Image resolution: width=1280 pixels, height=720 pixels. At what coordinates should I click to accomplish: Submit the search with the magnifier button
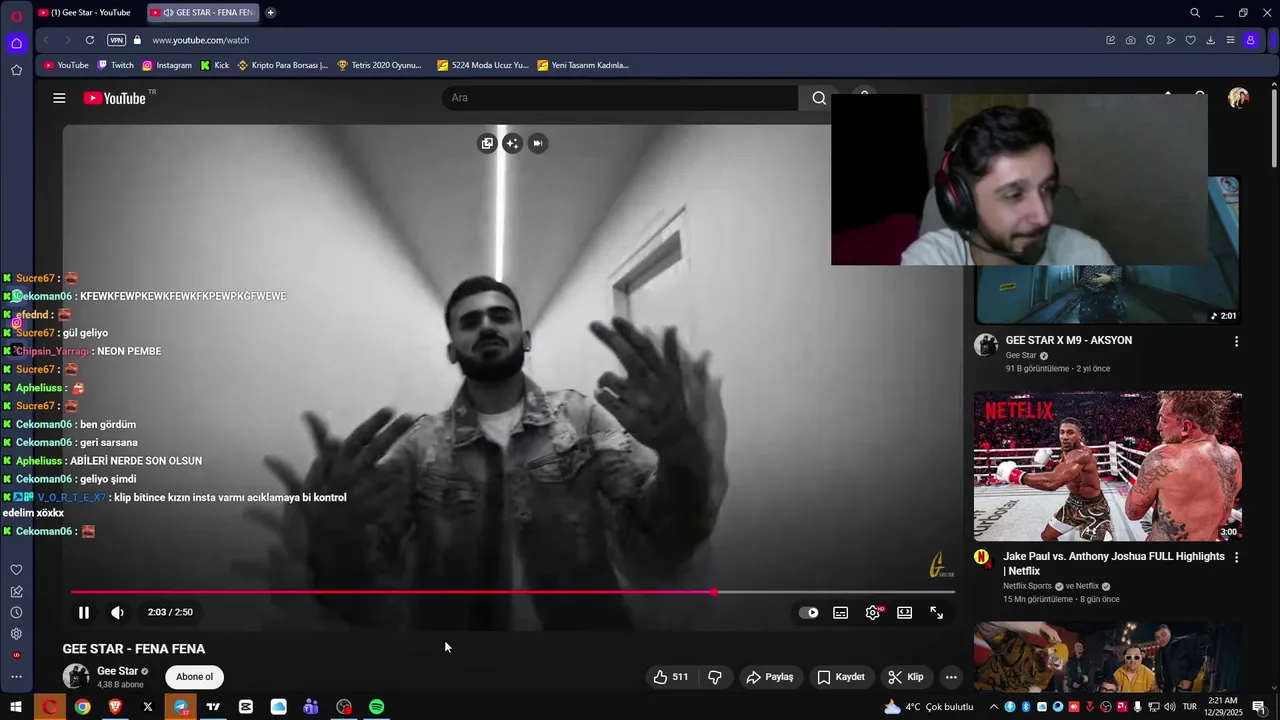819,98
